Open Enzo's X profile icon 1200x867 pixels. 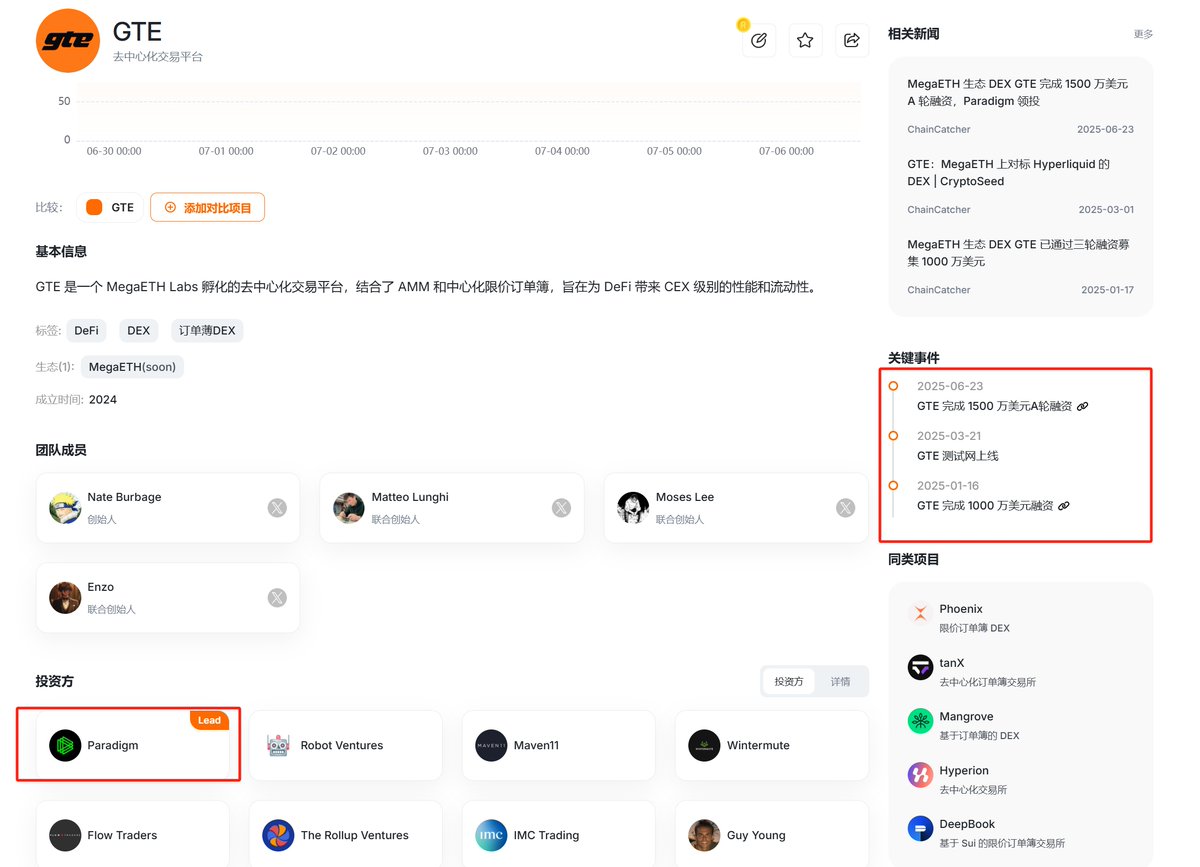click(277, 598)
